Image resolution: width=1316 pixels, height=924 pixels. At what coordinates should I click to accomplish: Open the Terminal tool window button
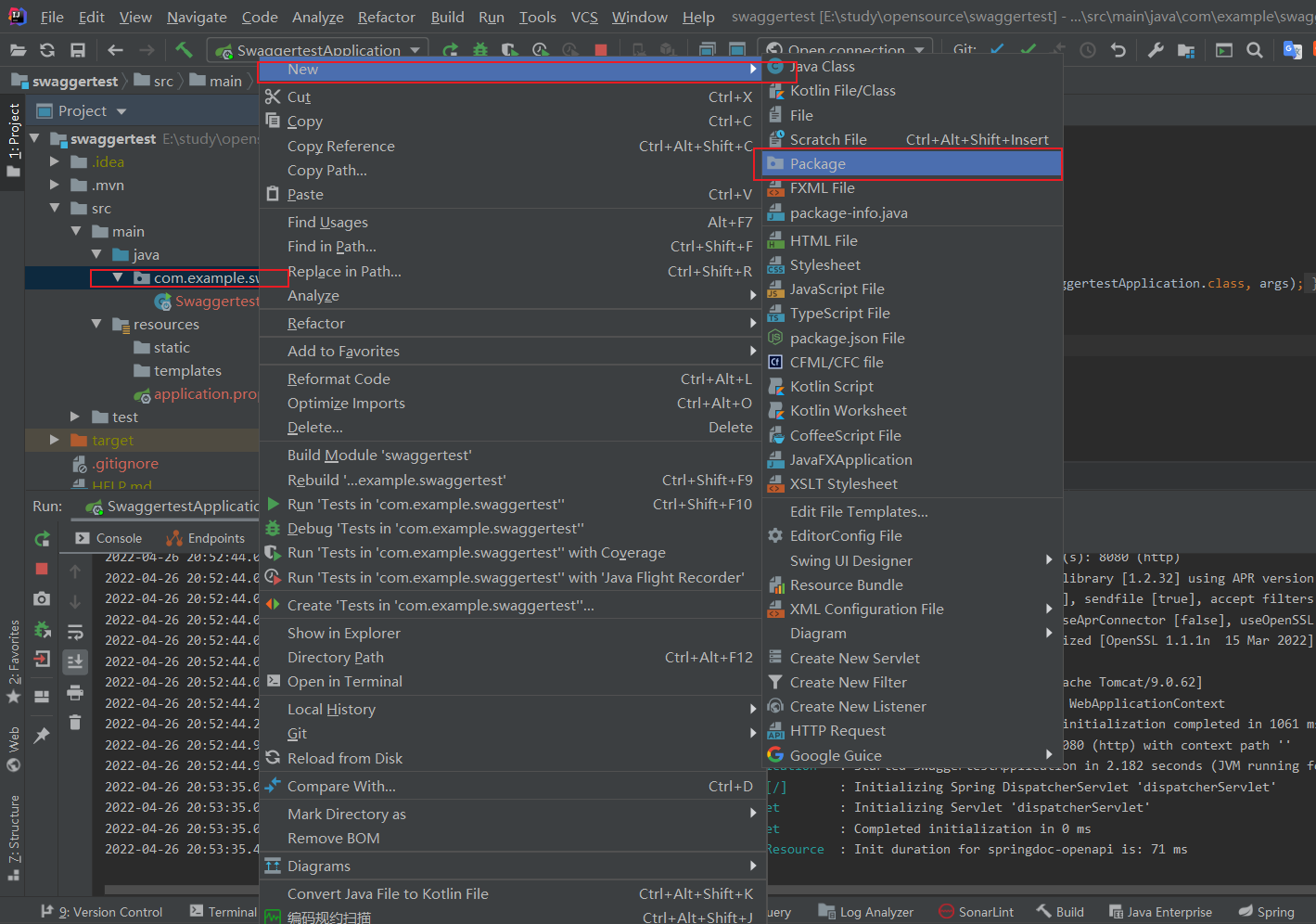223,912
